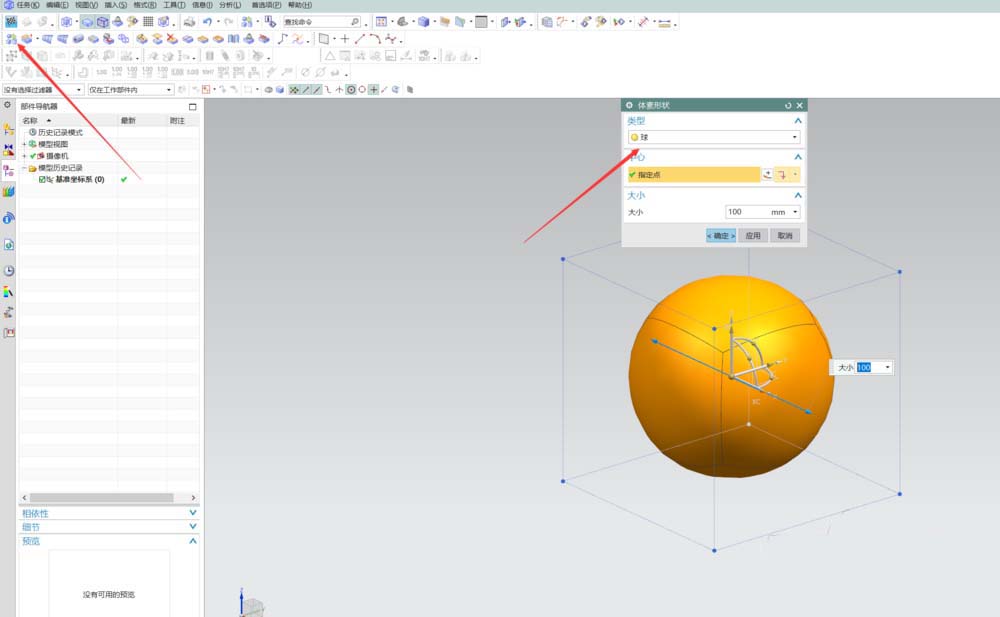
Task: Click the 应用 button
Action: pyautogui.click(x=753, y=236)
